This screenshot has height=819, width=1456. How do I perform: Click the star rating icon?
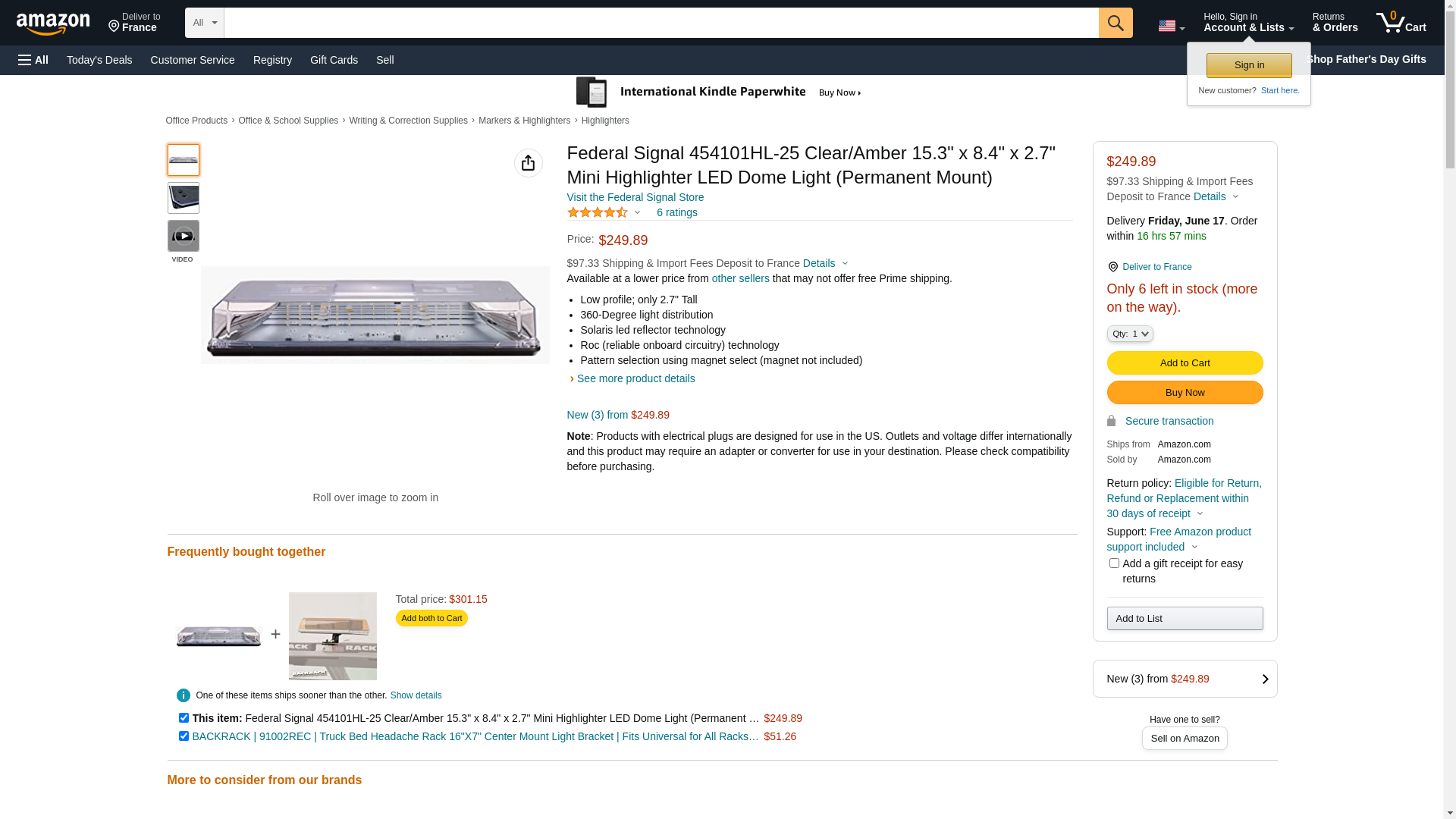tap(598, 213)
